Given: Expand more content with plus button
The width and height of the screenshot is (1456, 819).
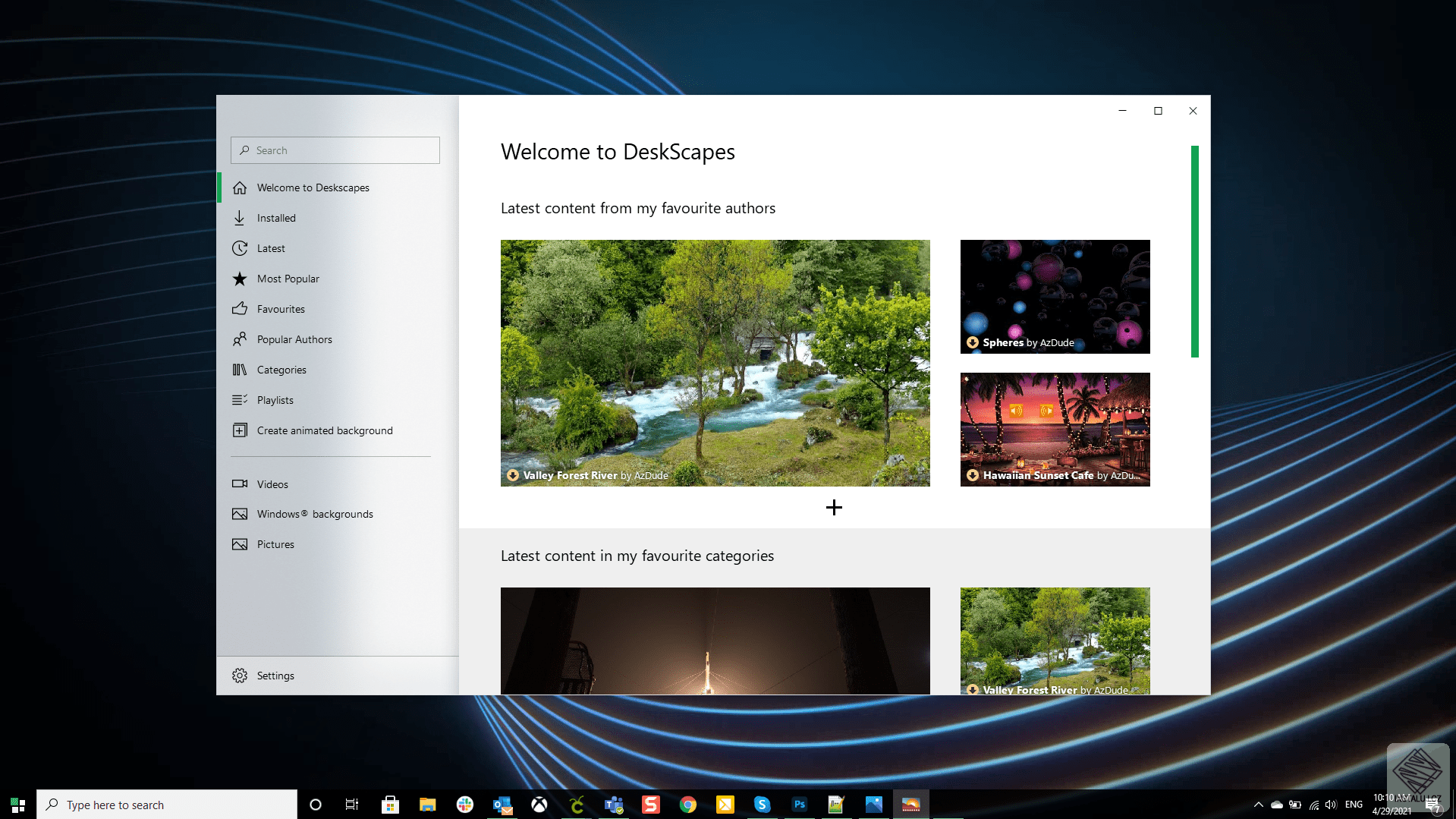Looking at the screenshot, I should [x=834, y=508].
